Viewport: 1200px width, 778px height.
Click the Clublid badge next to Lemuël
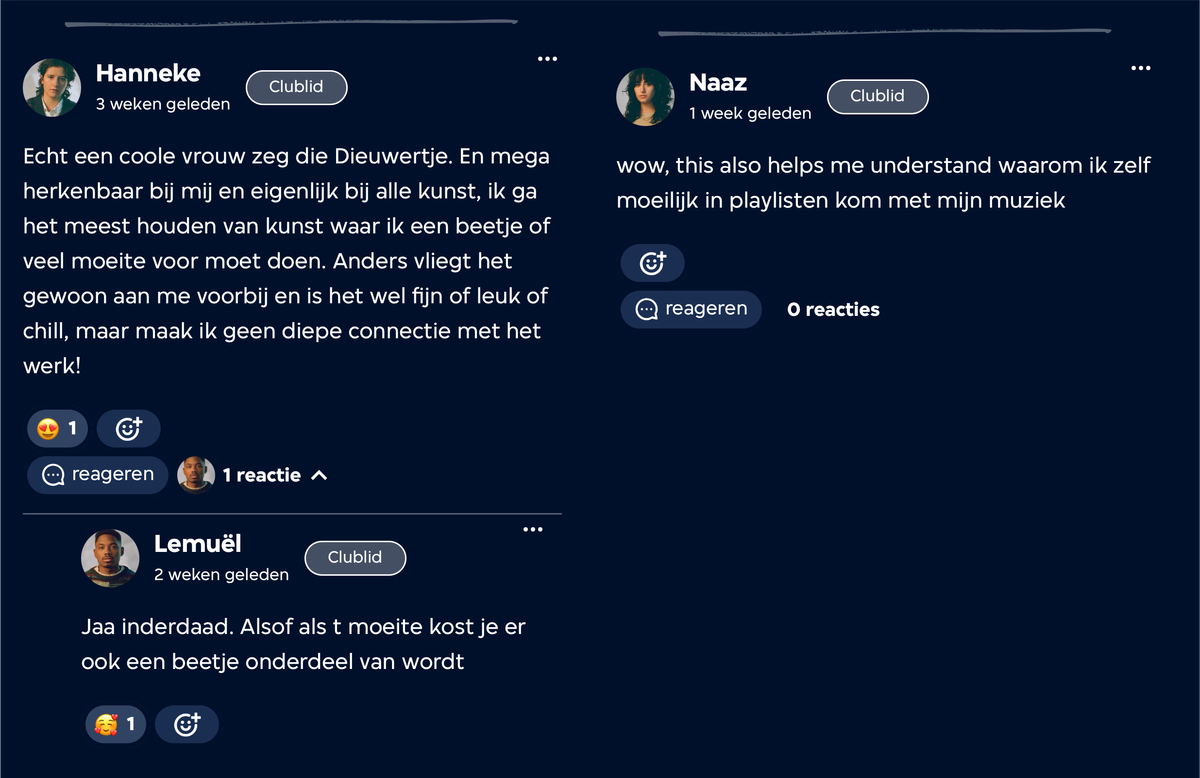point(355,558)
